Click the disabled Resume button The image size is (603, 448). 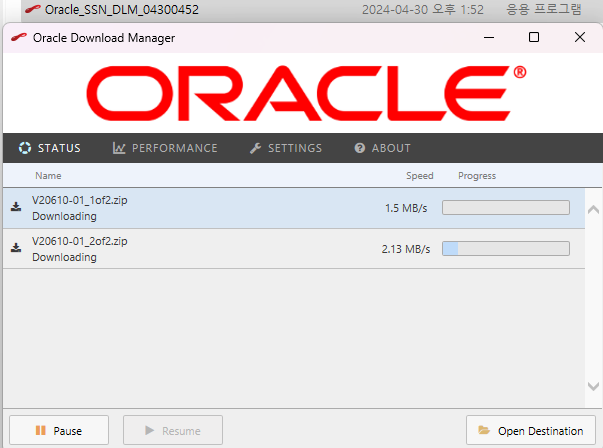click(x=173, y=430)
